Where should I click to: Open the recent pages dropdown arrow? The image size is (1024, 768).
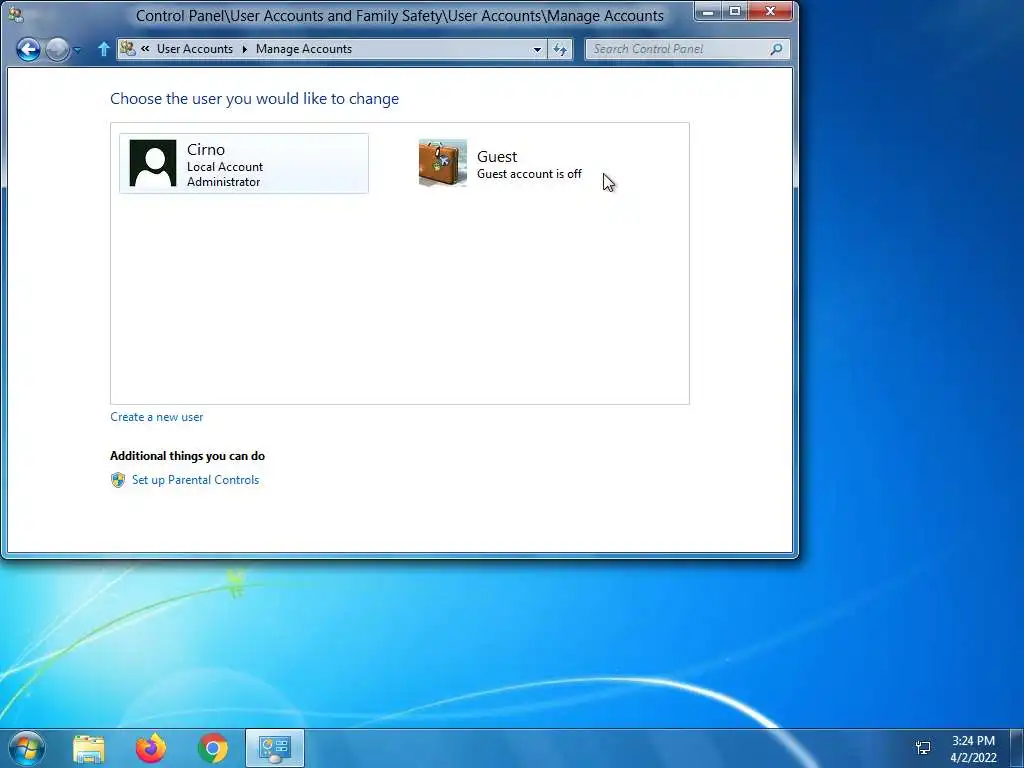pos(77,50)
